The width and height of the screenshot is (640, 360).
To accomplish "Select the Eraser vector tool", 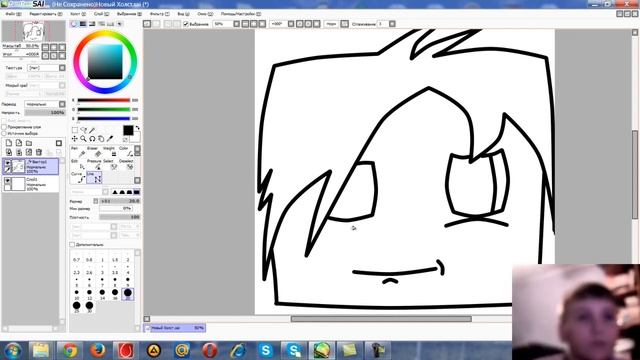I will [x=94, y=152].
